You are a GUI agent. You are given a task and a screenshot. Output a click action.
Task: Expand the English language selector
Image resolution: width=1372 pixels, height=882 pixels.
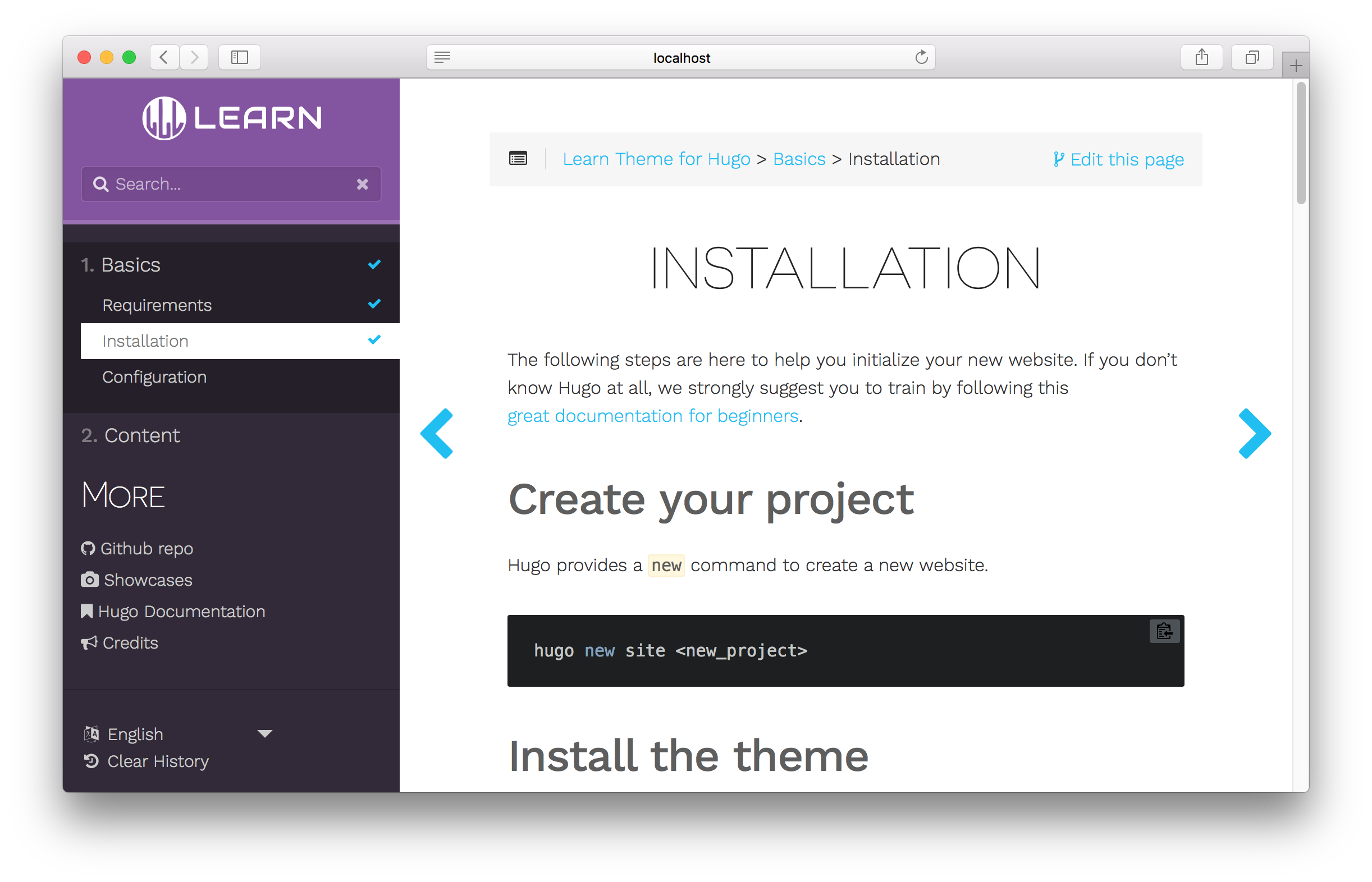click(264, 733)
